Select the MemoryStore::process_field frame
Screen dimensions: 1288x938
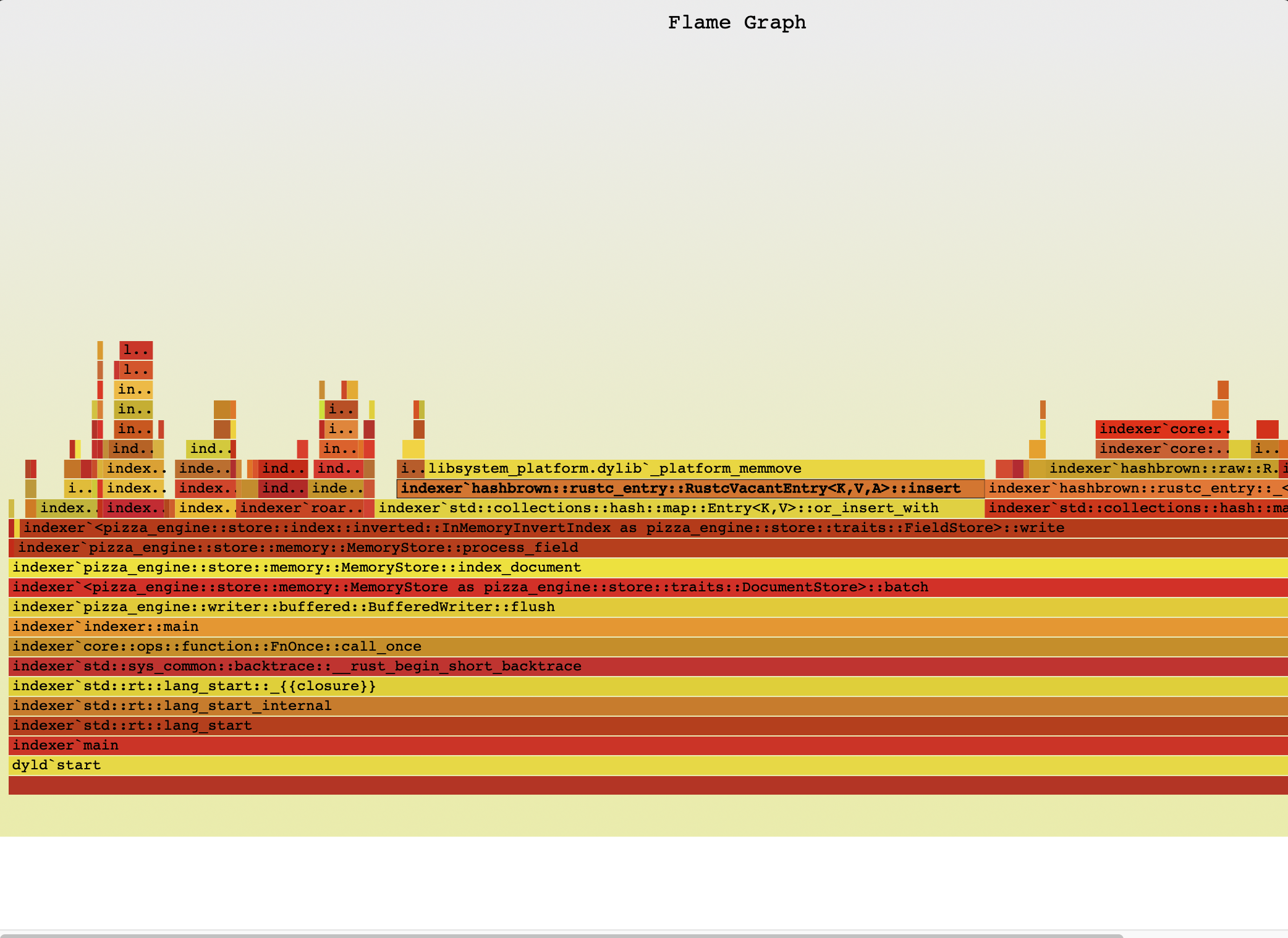point(651,547)
